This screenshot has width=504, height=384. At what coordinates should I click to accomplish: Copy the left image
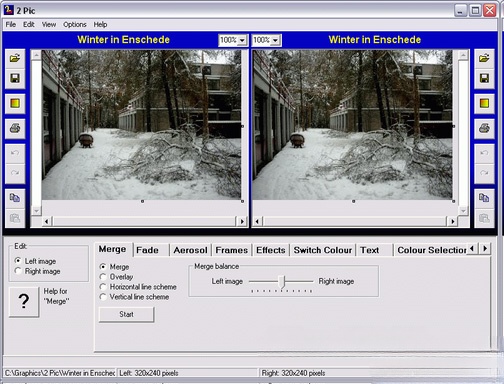(15, 198)
